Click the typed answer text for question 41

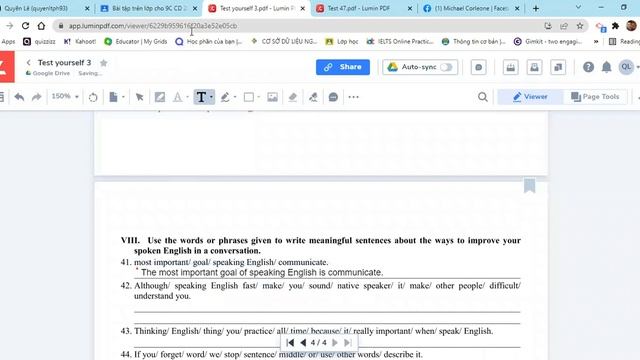262,272
